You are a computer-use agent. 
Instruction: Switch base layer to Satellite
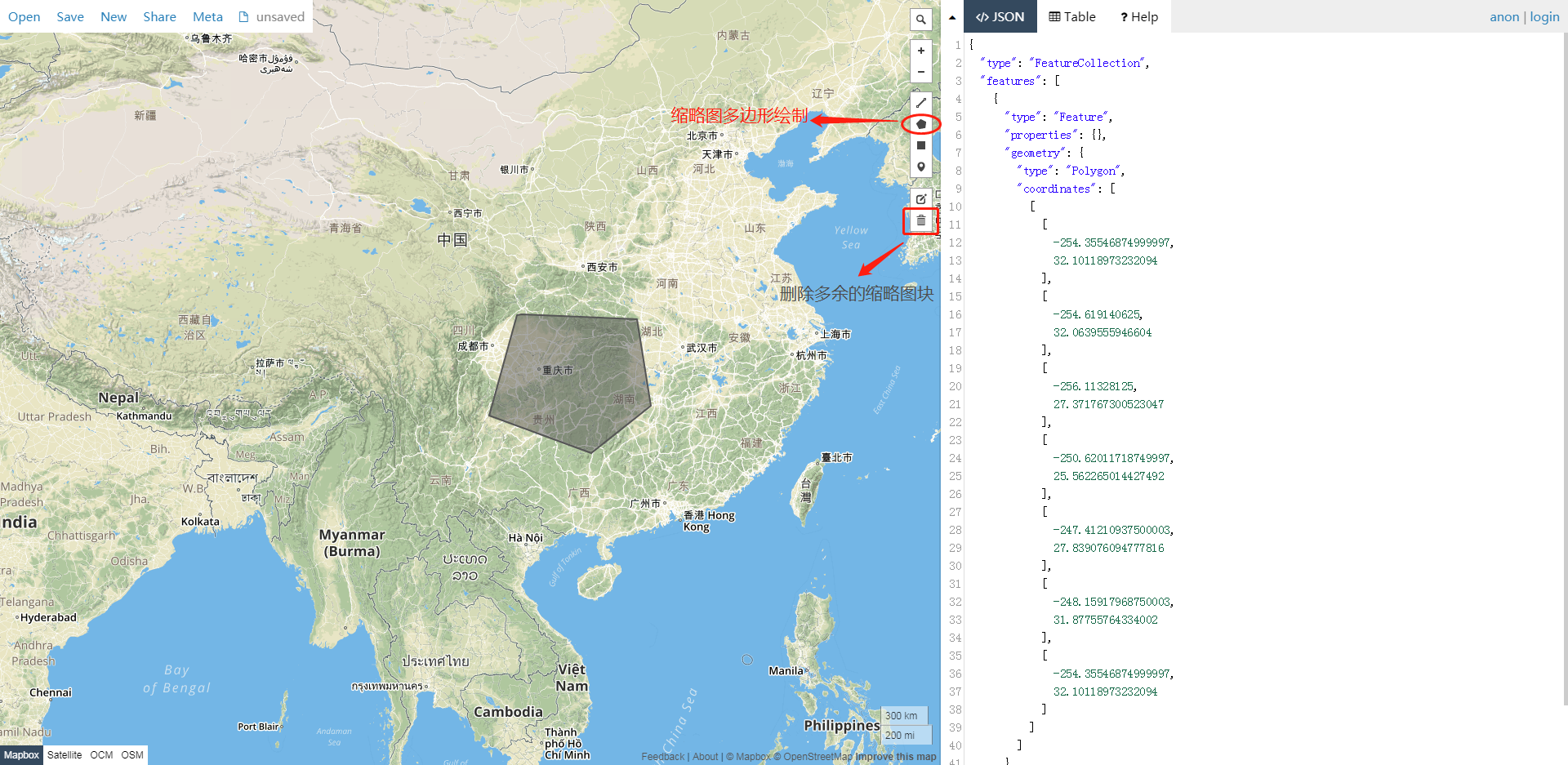(65, 755)
